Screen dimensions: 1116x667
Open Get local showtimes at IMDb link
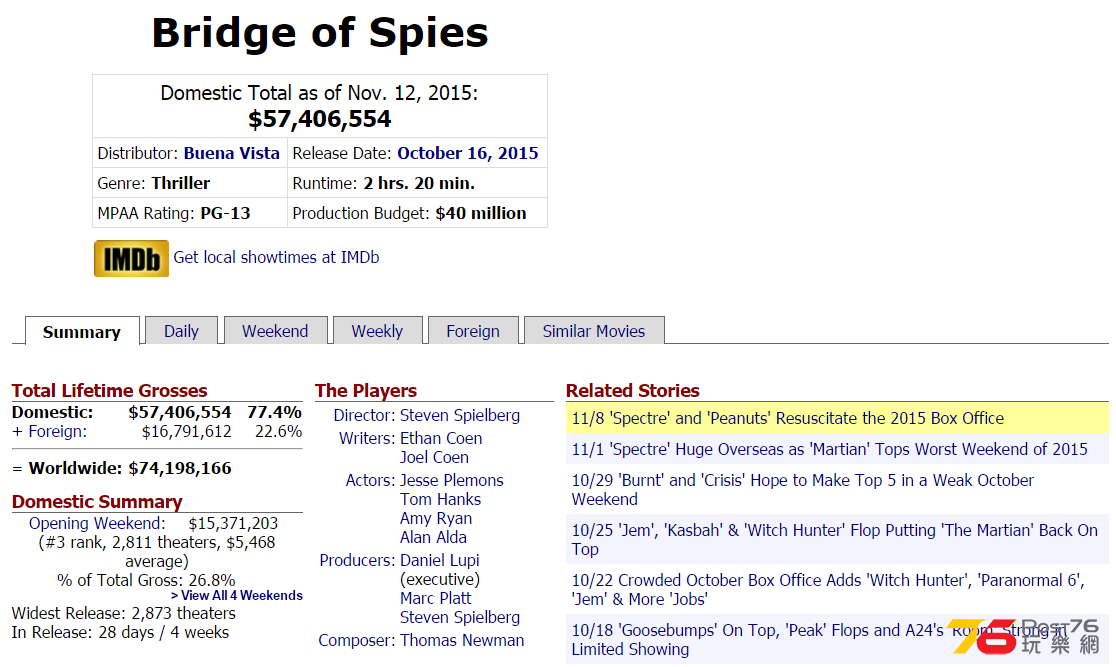[x=276, y=258]
